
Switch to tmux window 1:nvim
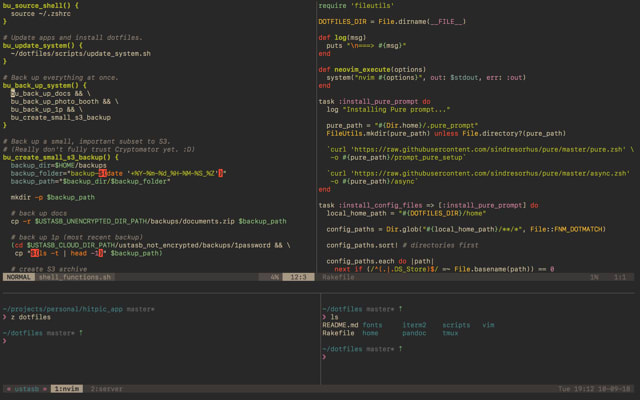(67, 389)
